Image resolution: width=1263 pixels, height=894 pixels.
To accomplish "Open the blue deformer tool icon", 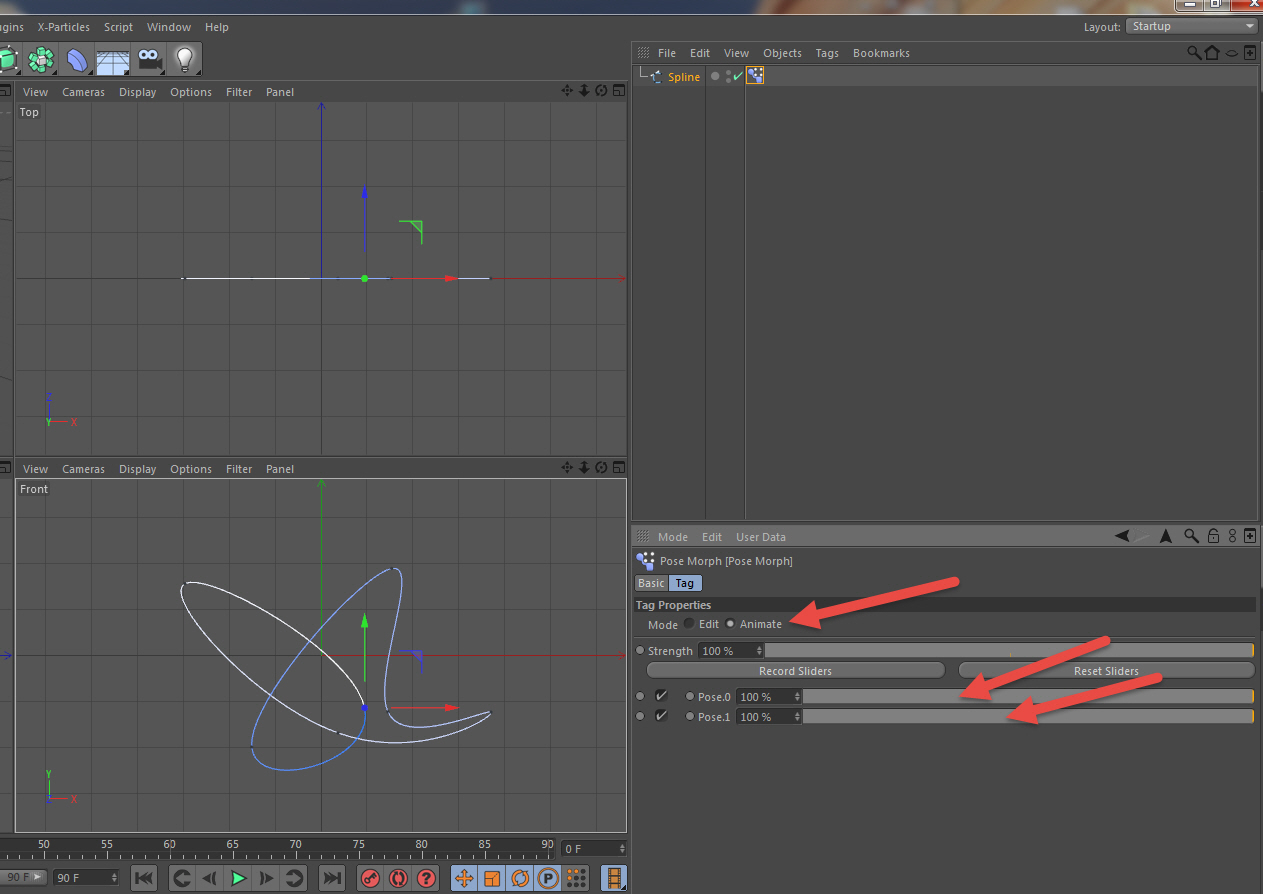I will (77, 60).
